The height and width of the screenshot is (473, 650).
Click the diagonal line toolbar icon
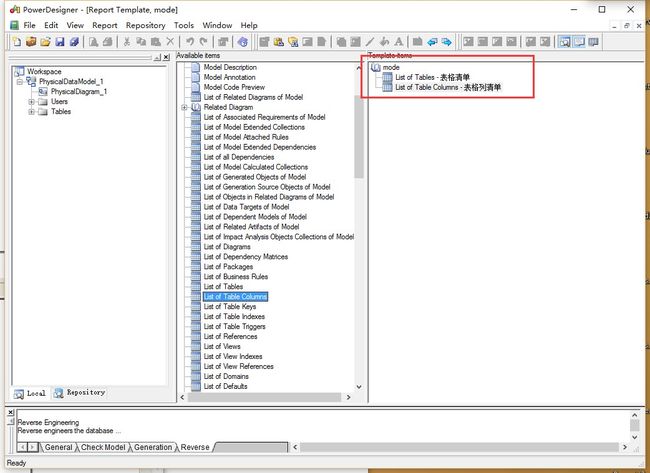[370, 42]
